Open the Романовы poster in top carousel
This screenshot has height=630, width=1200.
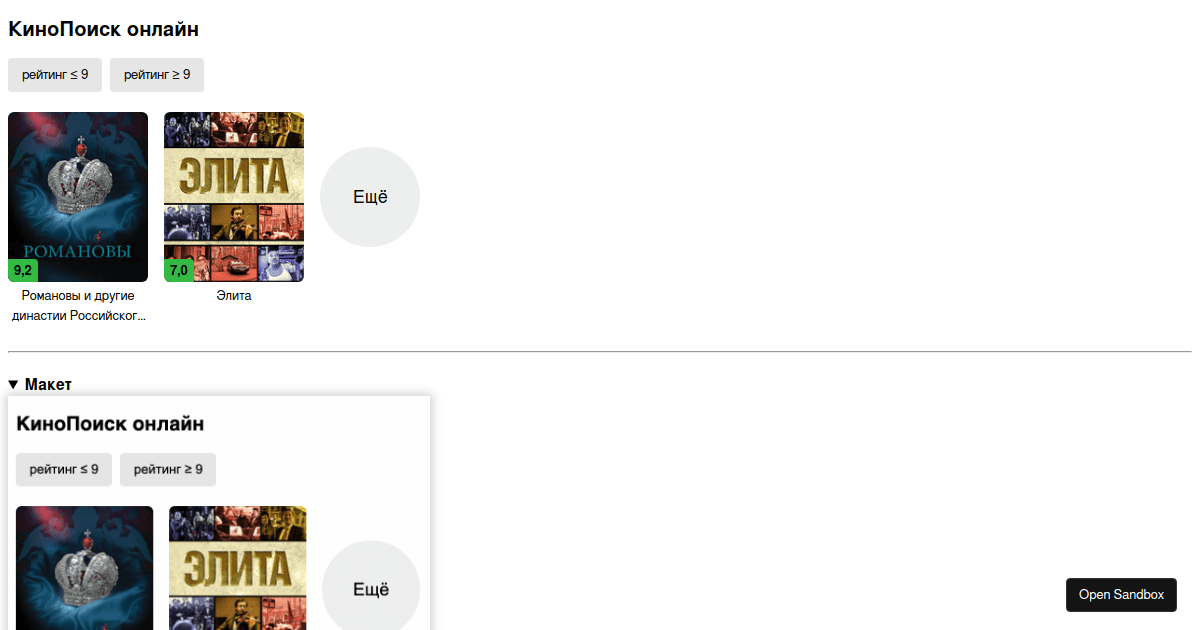coord(78,197)
